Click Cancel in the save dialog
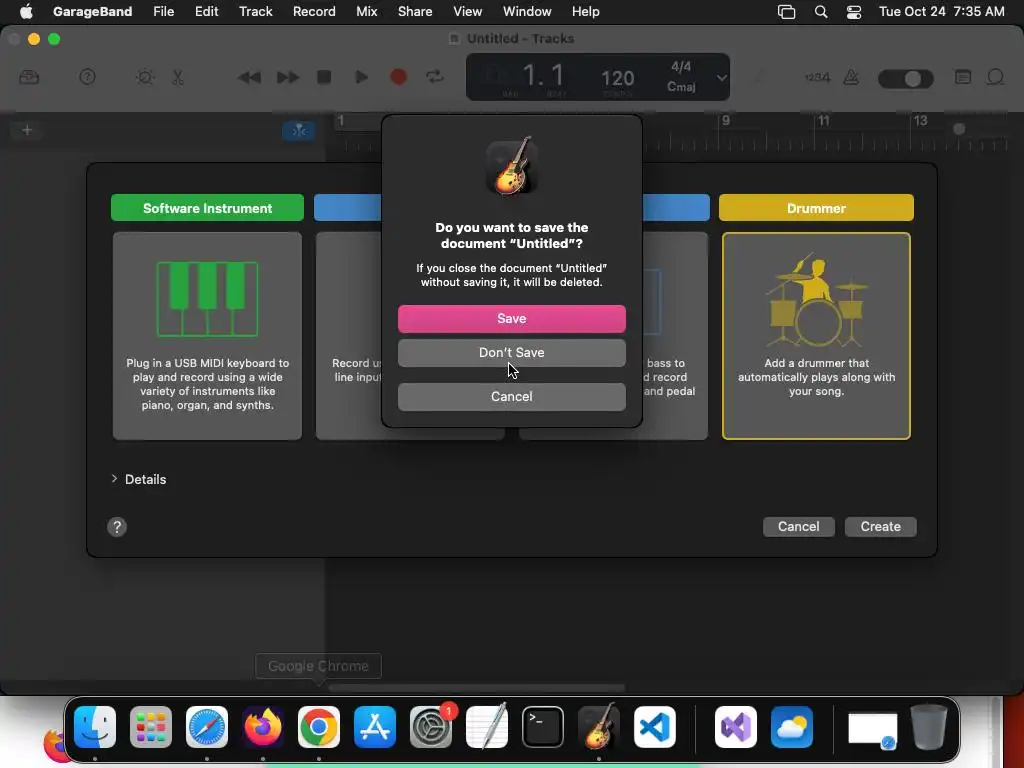The width and height of the screenshot is (1024, 768). click(x=511, y=396)
